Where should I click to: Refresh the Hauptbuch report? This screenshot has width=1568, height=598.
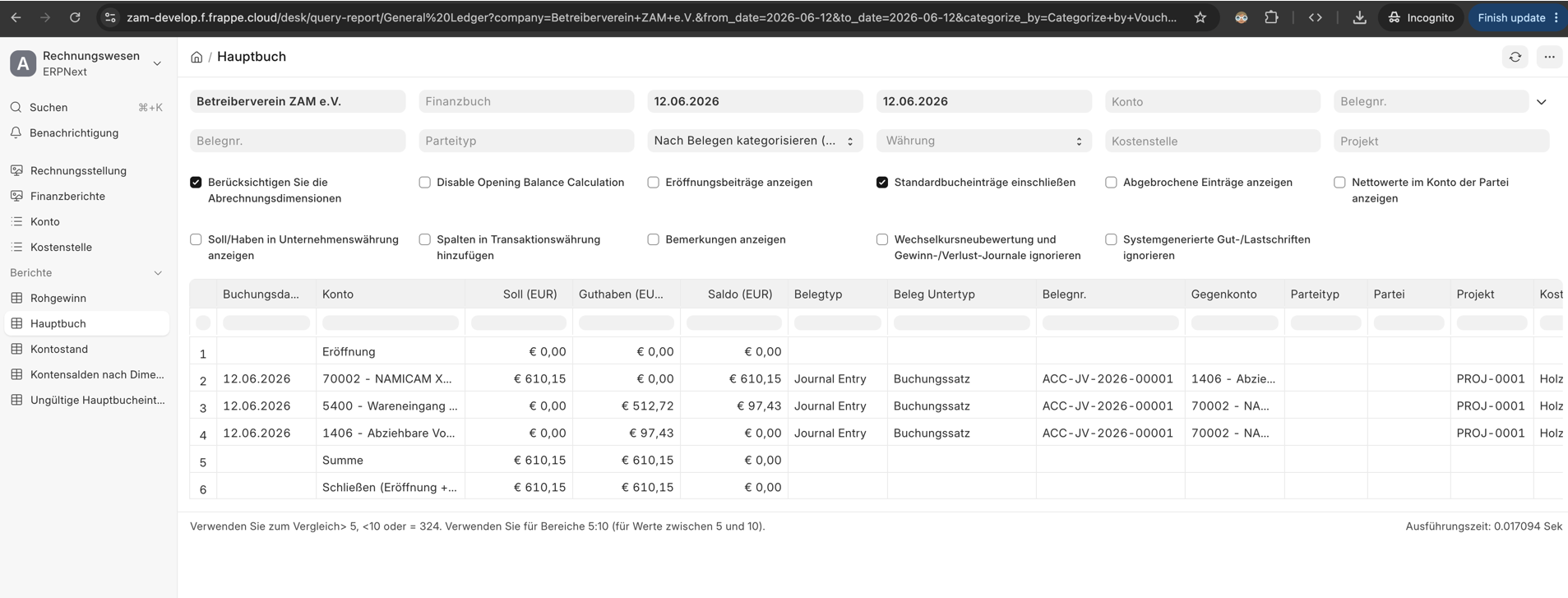[x=1515, y=57]
